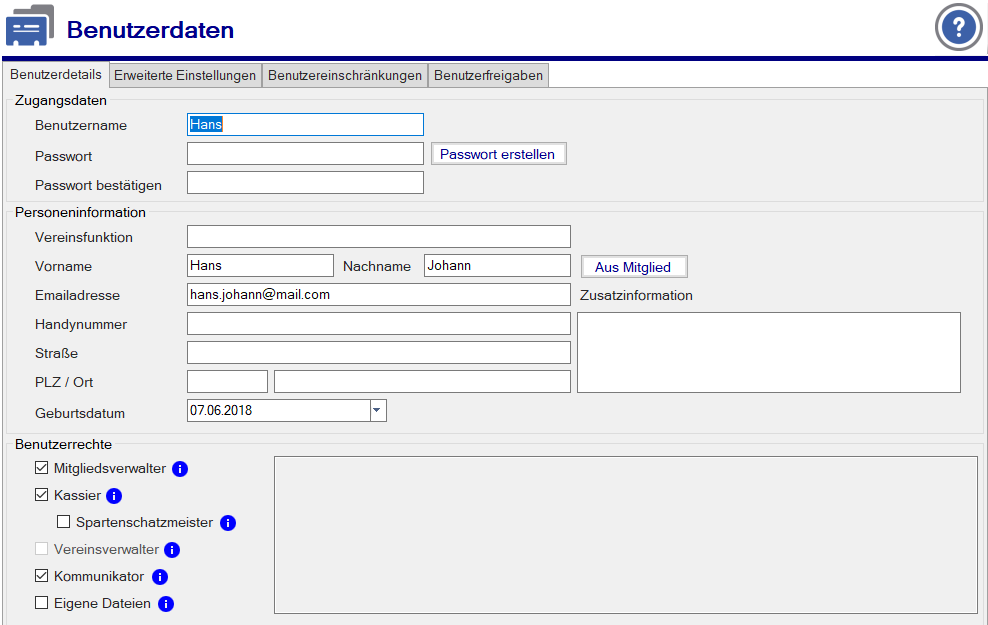Go to Benutzerfreigaben tab

(488, 76)
